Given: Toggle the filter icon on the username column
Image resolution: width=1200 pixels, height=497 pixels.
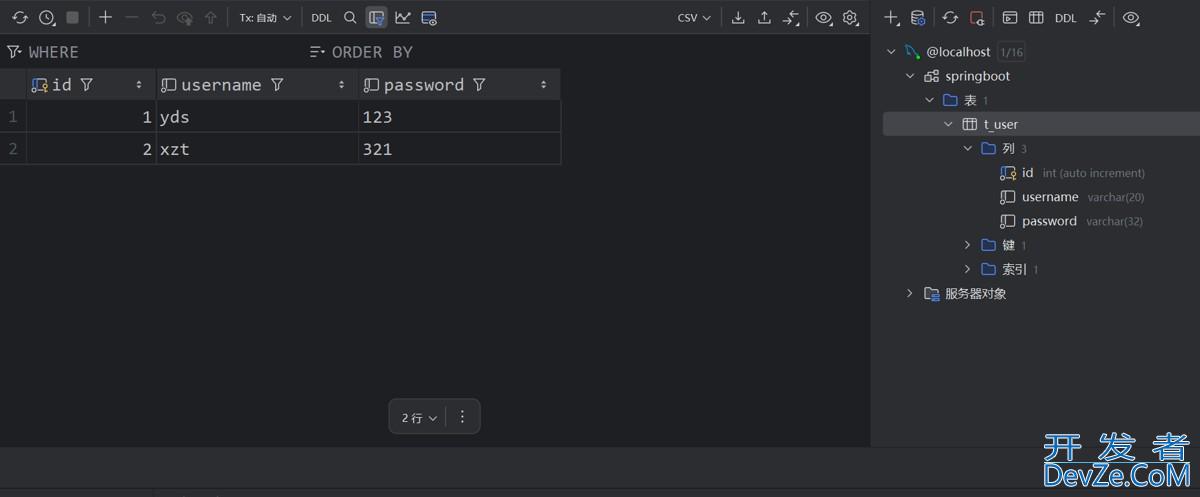Looking at the screenshot, I should click(277, 85).
